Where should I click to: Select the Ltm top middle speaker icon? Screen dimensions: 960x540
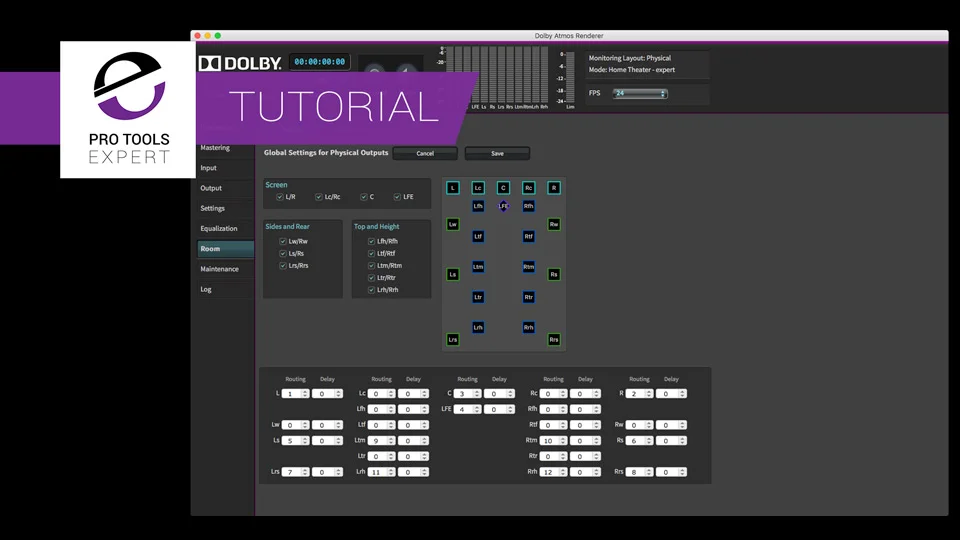pos(478,267)
